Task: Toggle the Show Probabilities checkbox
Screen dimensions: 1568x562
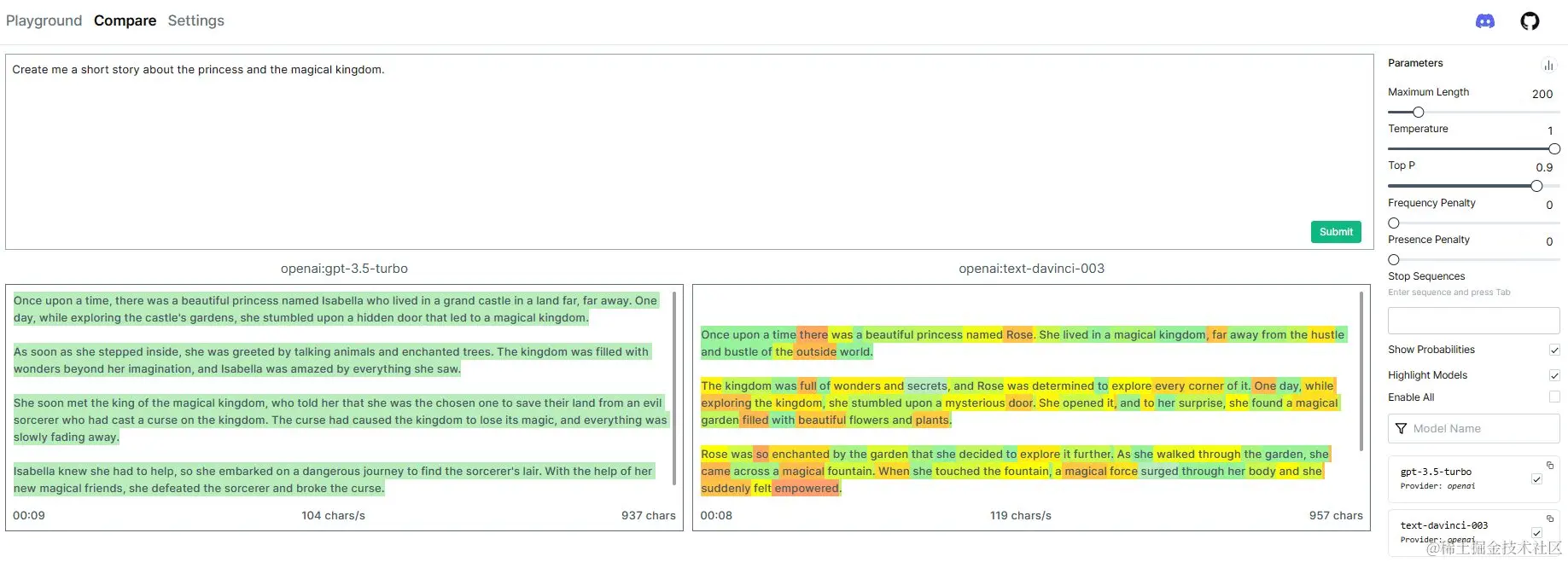Action: click(x=1554, y=350)
